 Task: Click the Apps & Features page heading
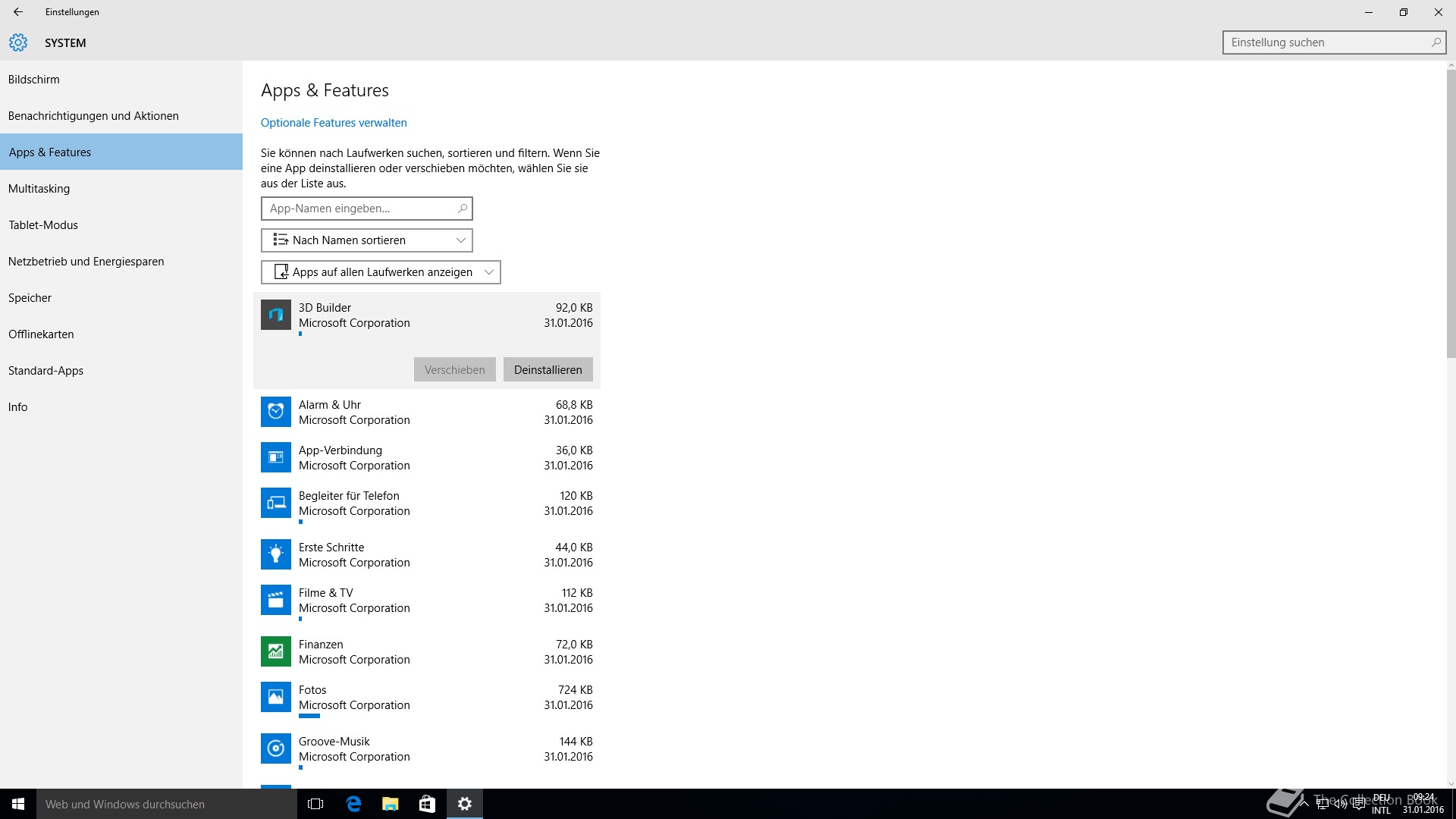325,90
